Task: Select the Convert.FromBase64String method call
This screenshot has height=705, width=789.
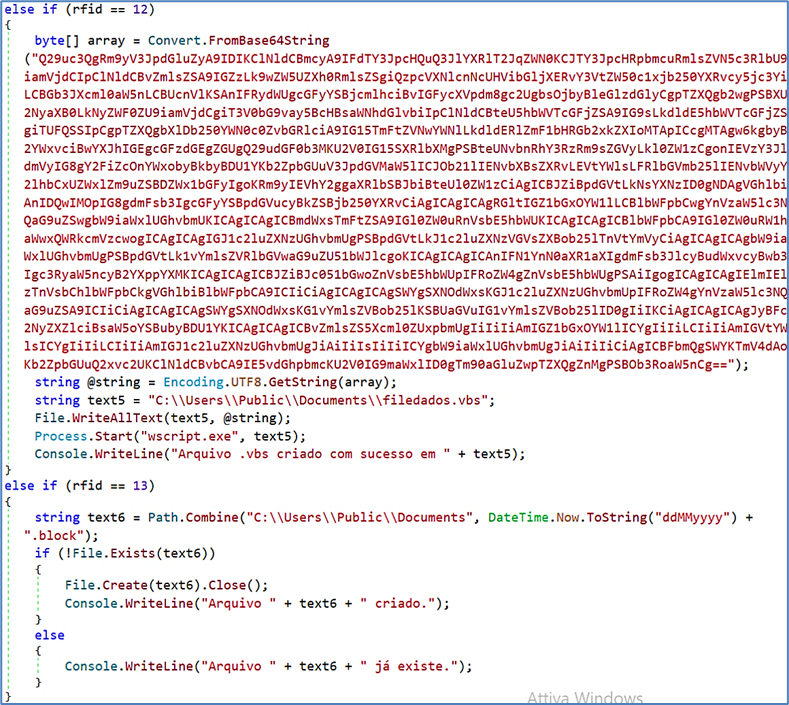Action: tap(239, 41)
